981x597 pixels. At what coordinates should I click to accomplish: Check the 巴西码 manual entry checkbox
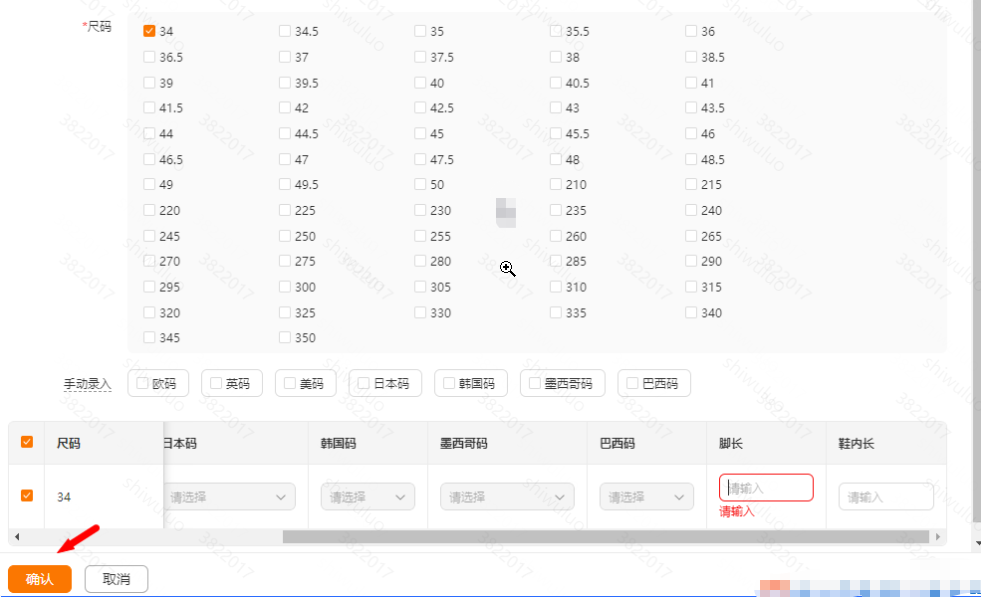click(x=631, y=383)
